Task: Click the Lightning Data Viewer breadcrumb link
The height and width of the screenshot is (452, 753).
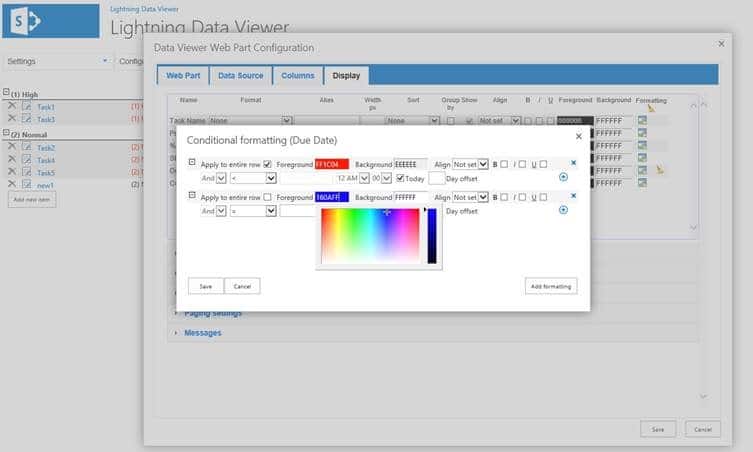Action: 144,9
